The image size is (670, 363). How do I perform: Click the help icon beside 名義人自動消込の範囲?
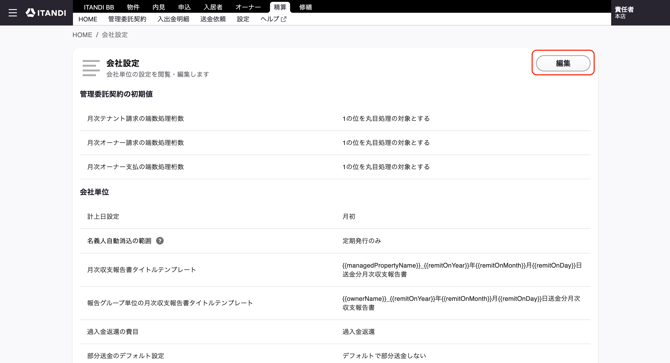pos(160,241)
